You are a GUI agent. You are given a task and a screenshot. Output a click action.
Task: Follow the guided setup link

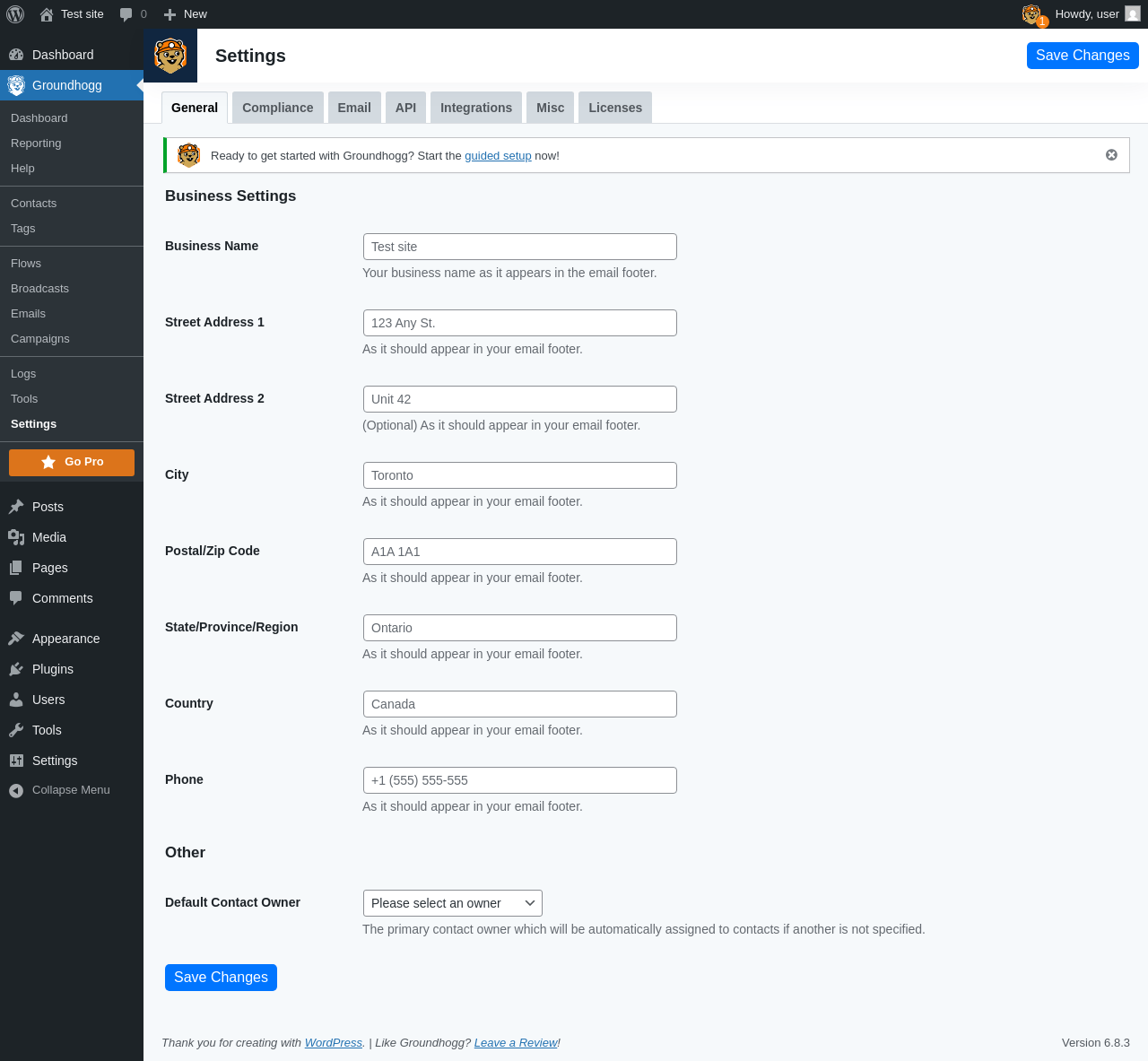(x=498, y=156)
